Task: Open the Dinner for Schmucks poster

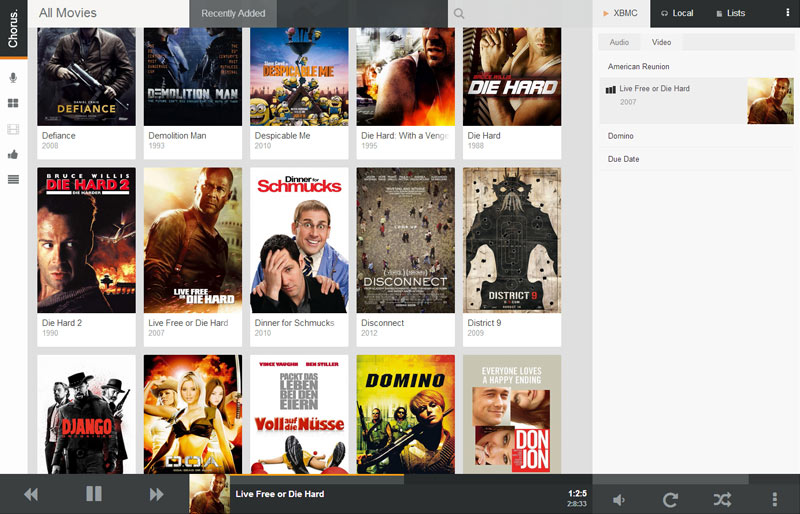Action: pyautogui.click(x=299, y=240)
